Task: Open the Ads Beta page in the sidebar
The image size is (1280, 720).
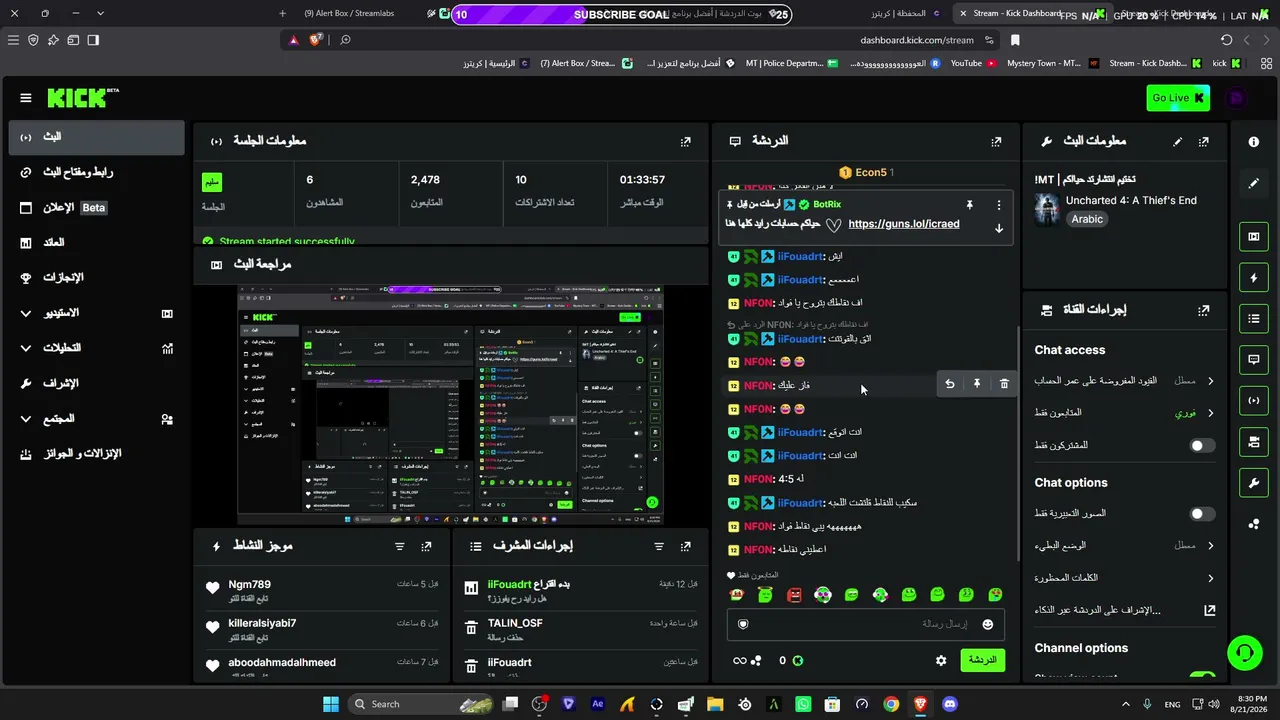Action: point(97,208)
